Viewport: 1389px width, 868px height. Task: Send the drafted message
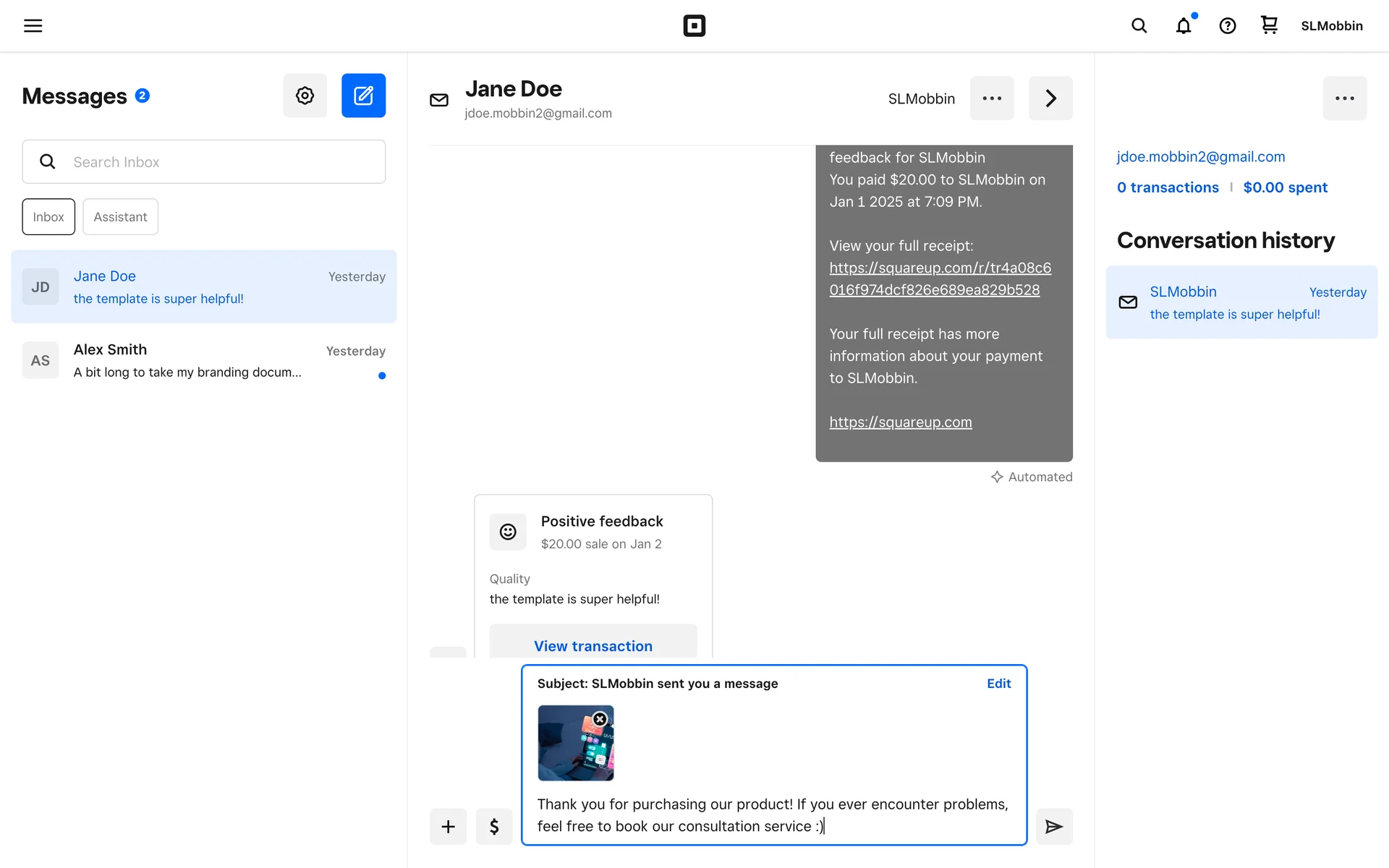pos(1053,826)
